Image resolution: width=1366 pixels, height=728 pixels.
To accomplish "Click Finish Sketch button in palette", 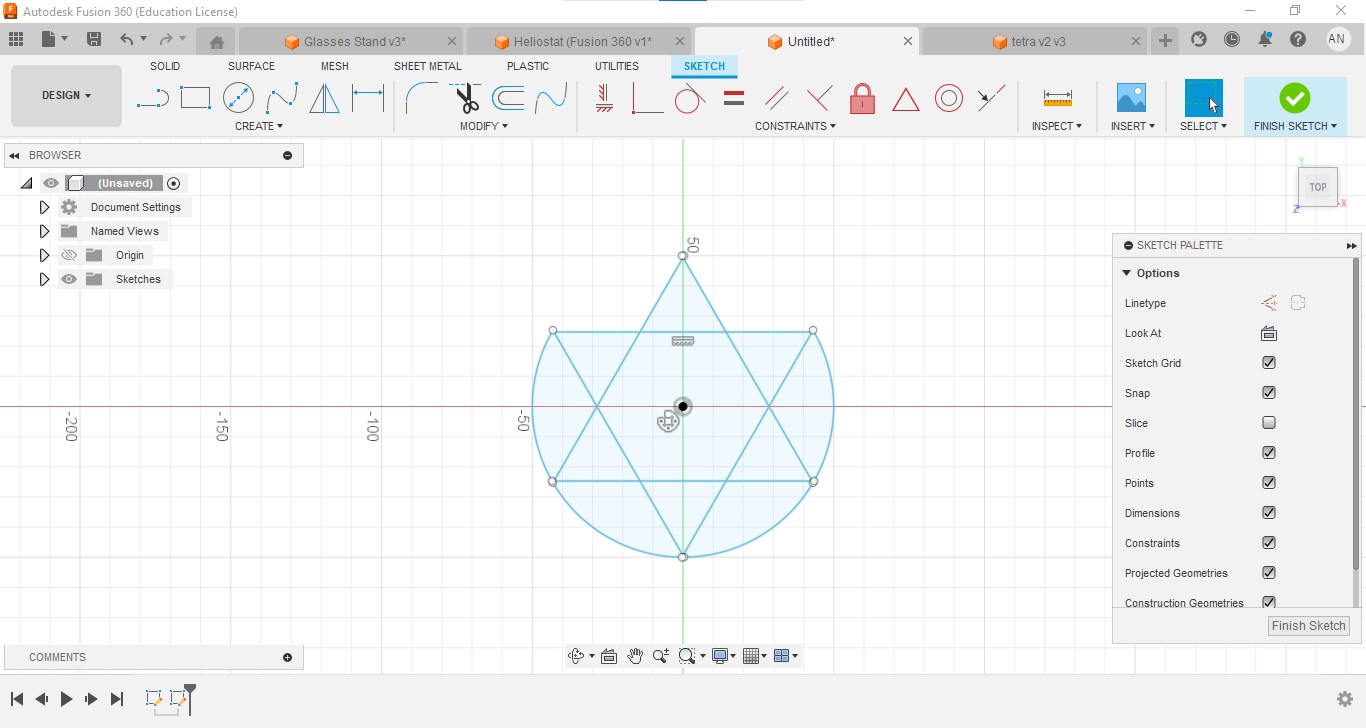I will point(1309,626).
